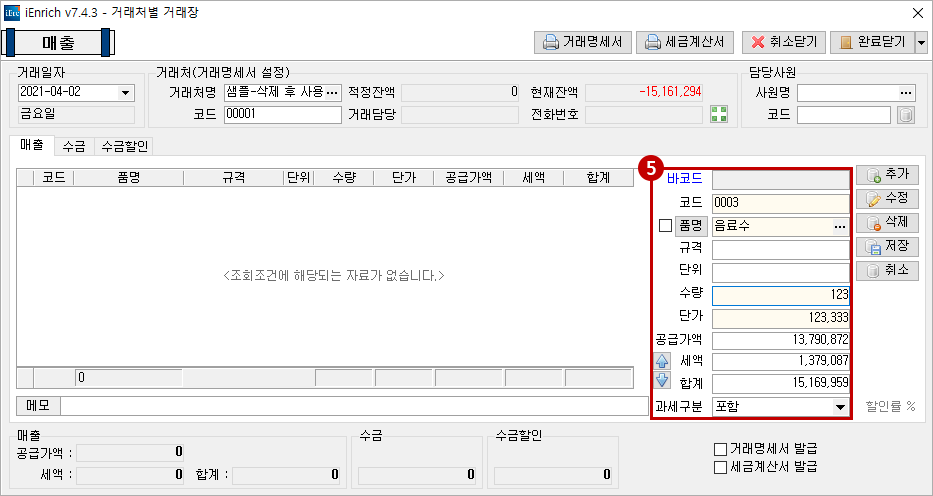This screenshot has width=933, height=496.
Task: Click the database icon next to 사원 코드
Action: click(905, 115)
